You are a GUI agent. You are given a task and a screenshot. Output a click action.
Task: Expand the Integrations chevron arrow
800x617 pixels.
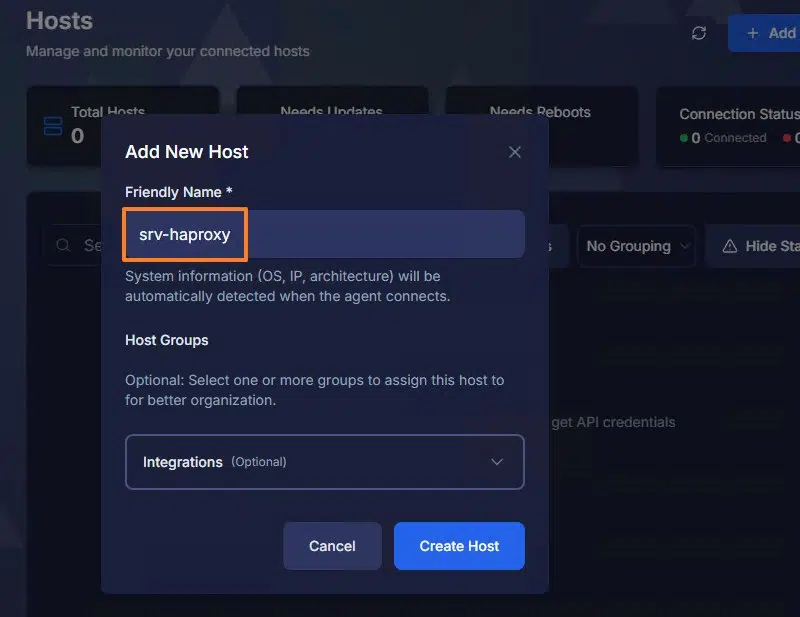click(x=497, y=462)
